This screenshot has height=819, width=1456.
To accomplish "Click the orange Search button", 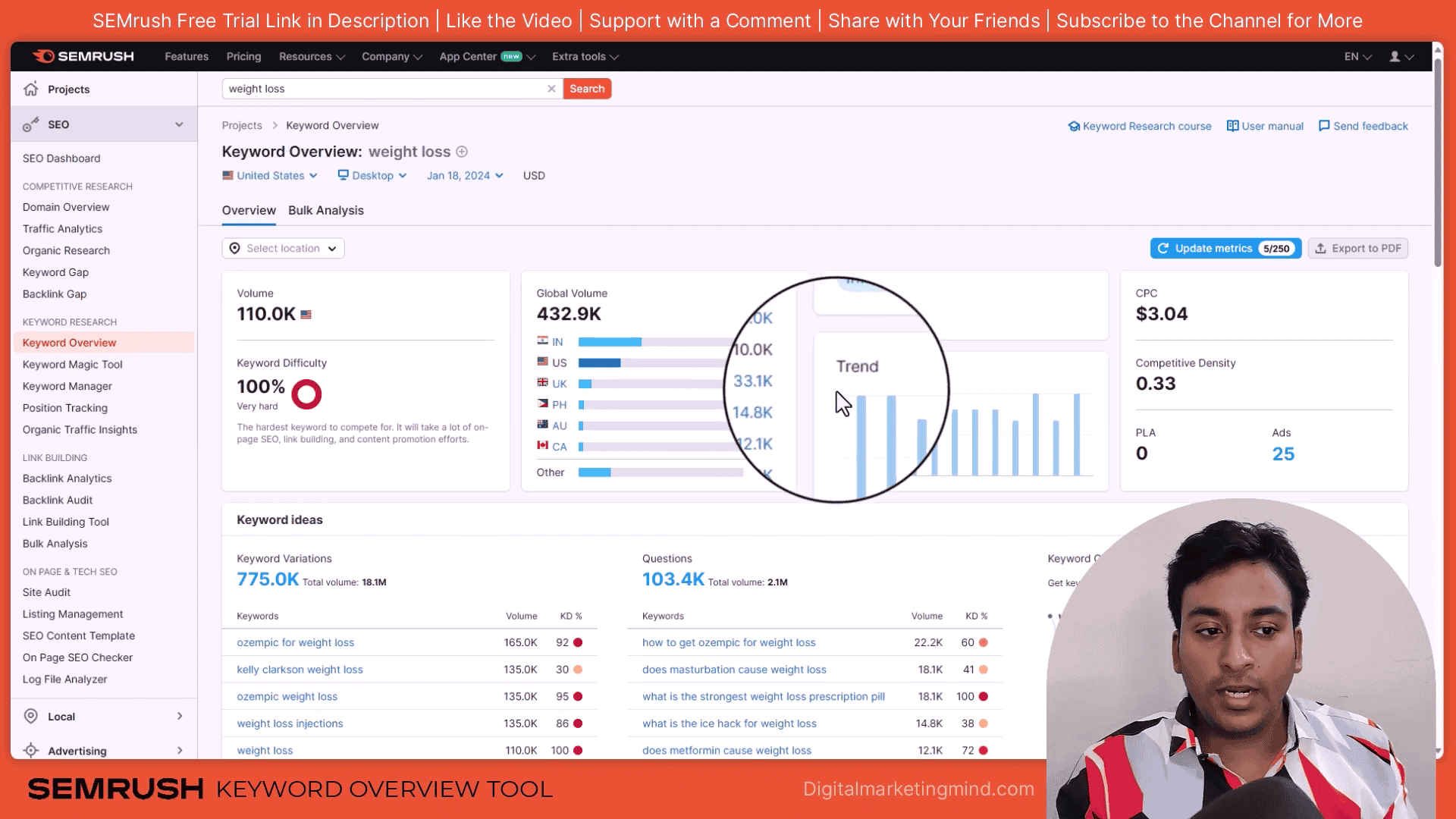I will 587,89.
